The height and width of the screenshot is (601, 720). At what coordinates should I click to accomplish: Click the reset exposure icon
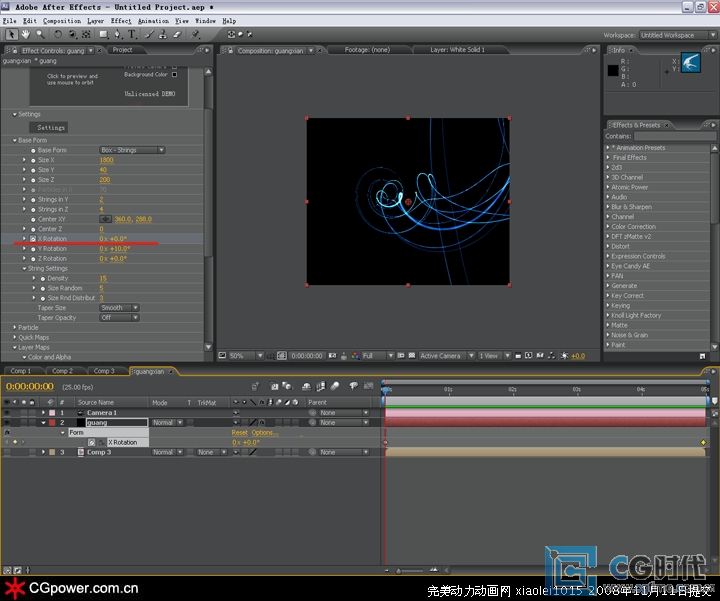click(565, 356)
